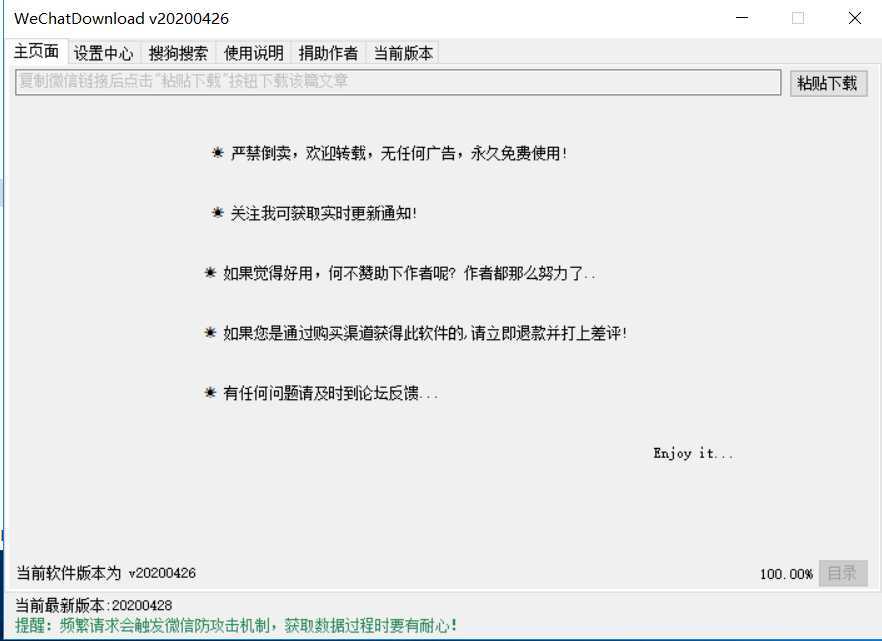Click the Enjoy it... text

point(693,453)
